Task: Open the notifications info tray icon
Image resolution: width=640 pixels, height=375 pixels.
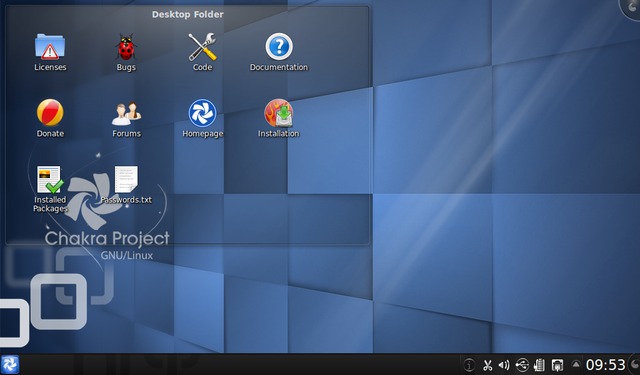Action: click(x=469, y=365)
